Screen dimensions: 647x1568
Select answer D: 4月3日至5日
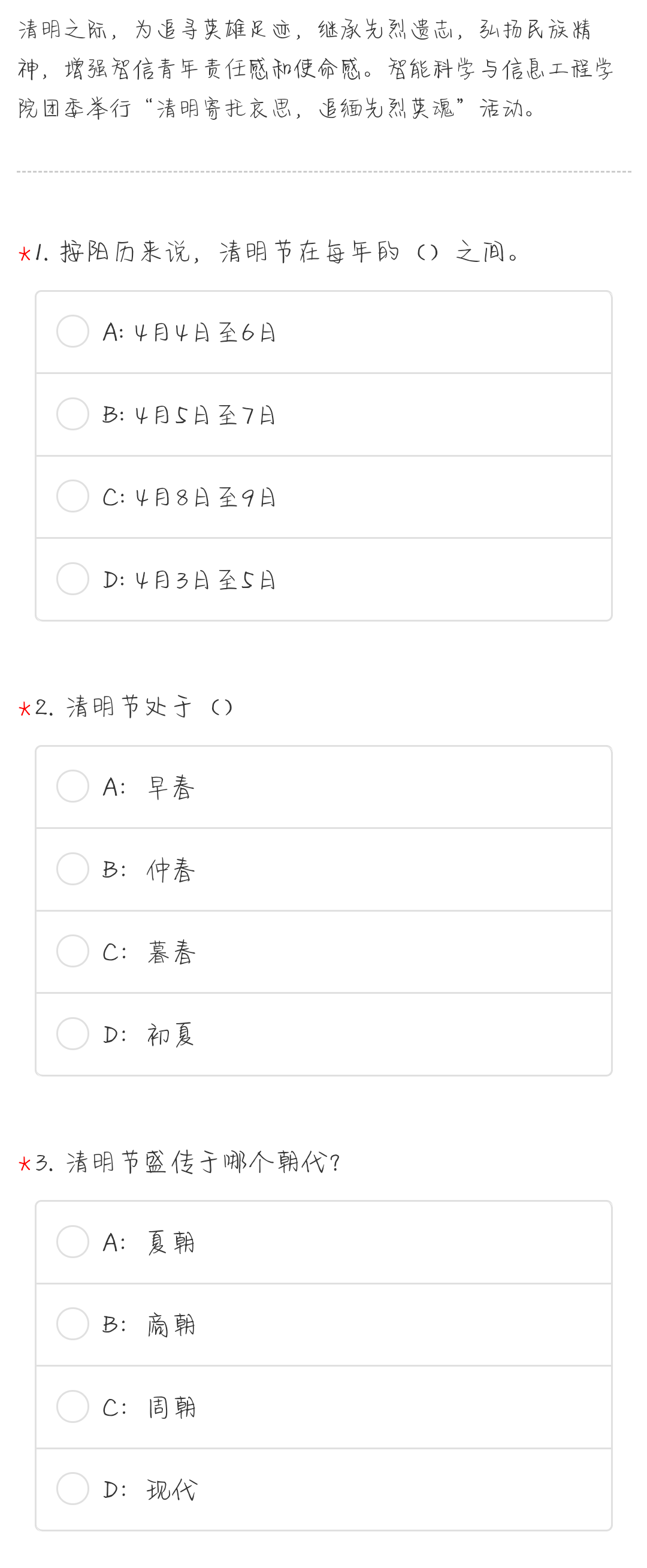(x=73, y=578)
